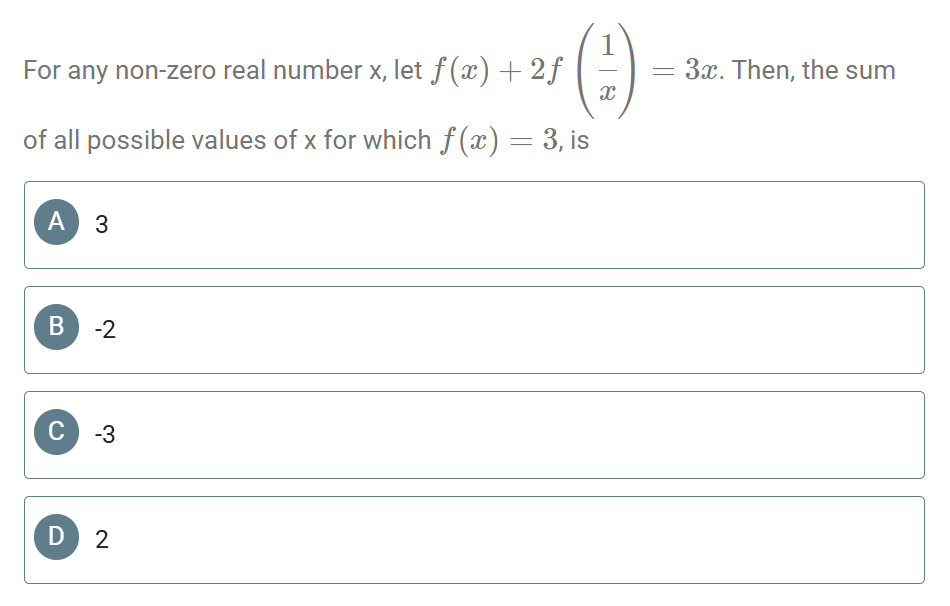Select the answer value 3 in option A
Image resolution: width=950 pixels, height=606 pixels.
point(101,225)
